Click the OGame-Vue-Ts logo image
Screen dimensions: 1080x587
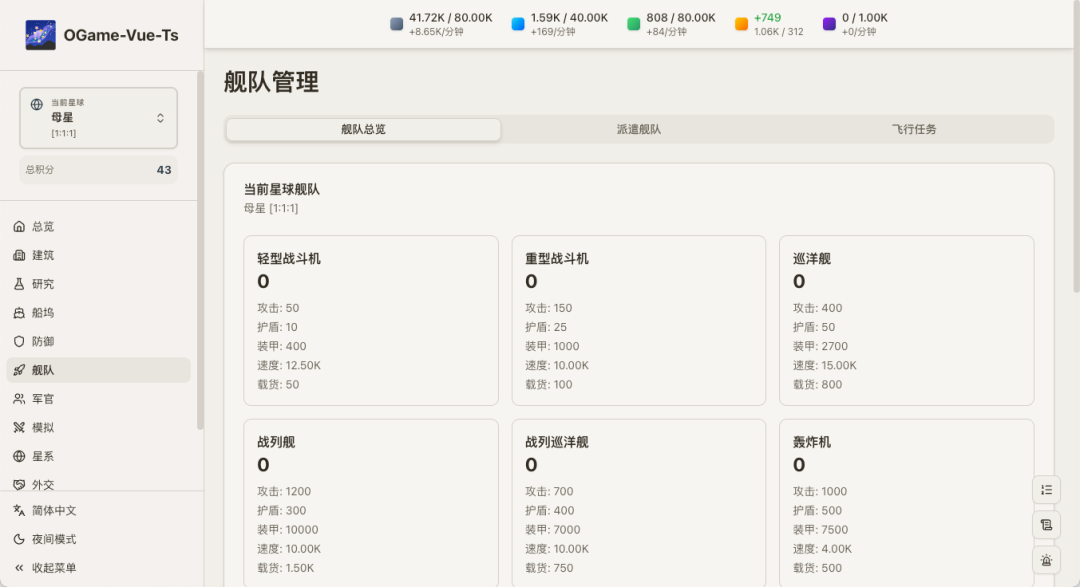pyautogui.click(x=41, y=35)
